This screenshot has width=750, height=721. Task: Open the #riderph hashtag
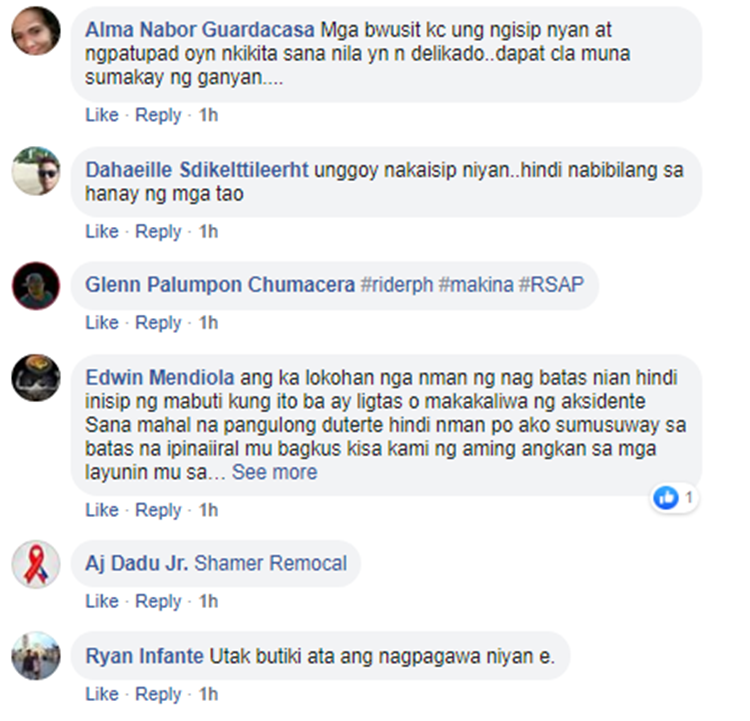(x=397, y=285)
